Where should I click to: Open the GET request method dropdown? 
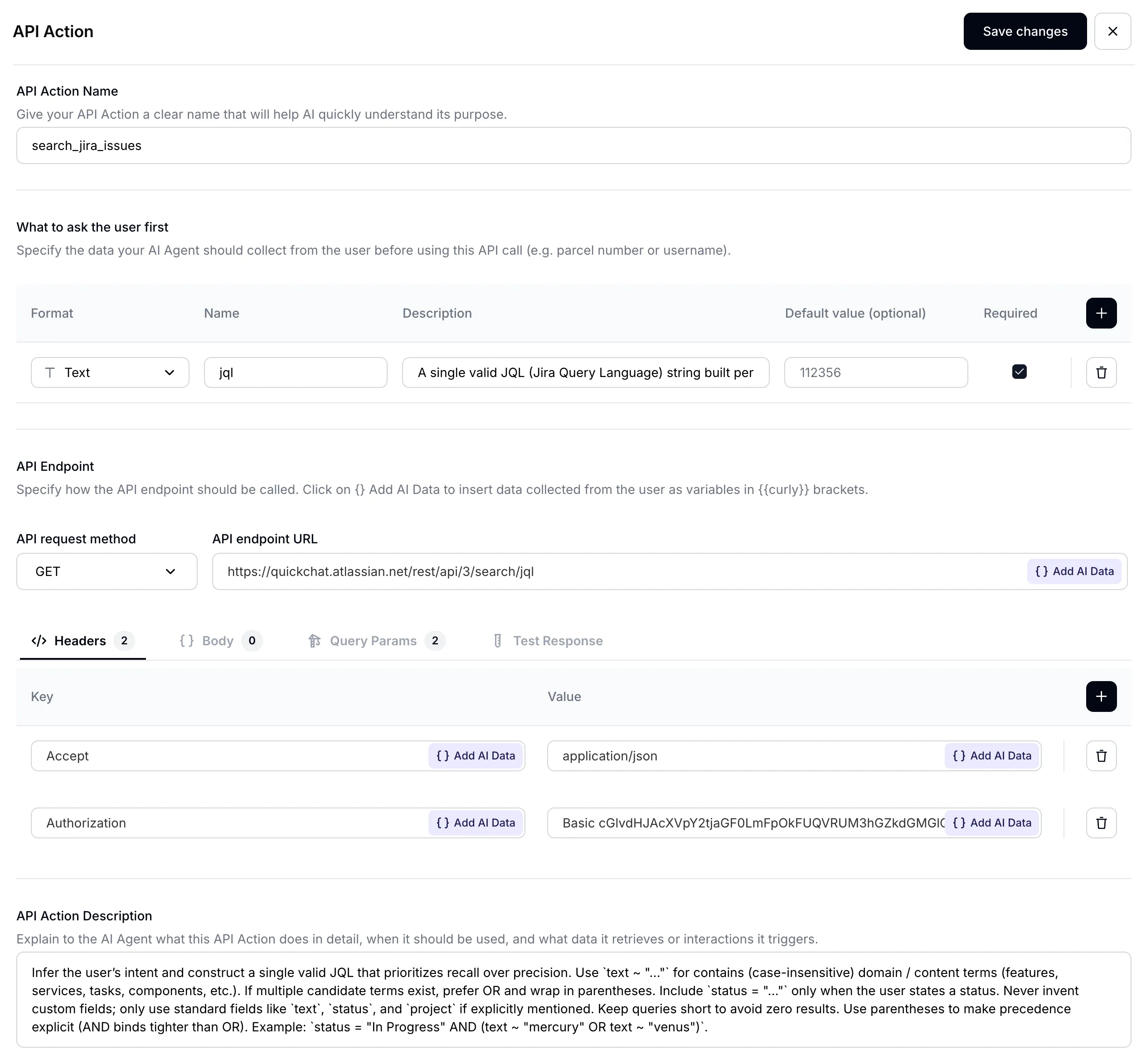tap(107, 571)
